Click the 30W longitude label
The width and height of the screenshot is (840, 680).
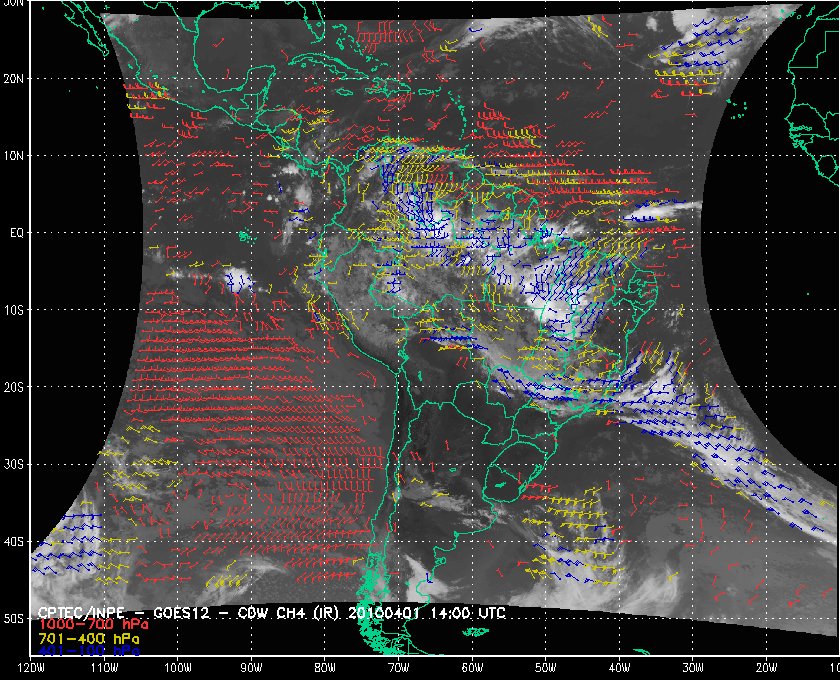693,668
